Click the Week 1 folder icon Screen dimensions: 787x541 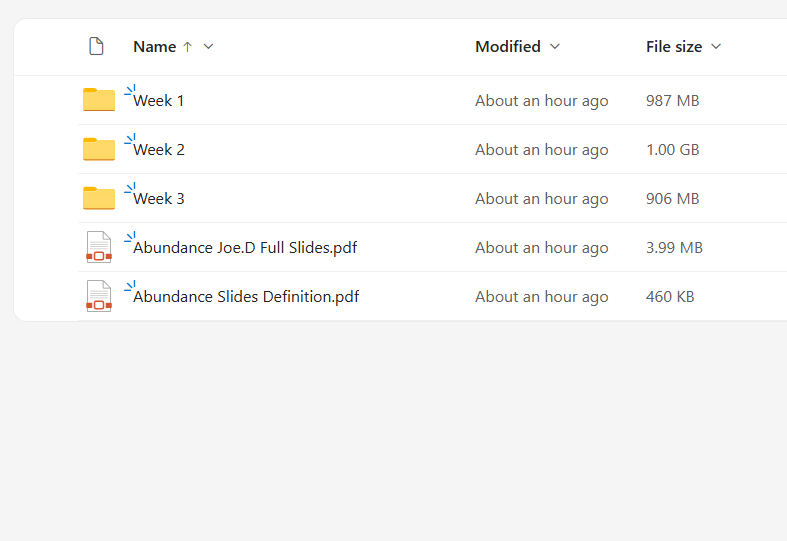pos(99,100)
